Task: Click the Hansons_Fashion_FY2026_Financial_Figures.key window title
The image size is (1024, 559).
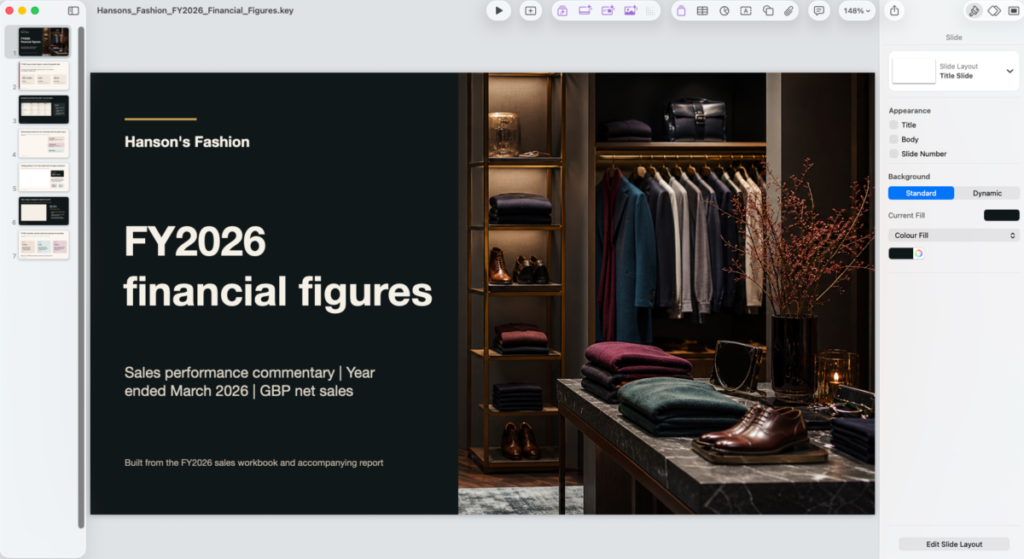Action: (195, 10)
